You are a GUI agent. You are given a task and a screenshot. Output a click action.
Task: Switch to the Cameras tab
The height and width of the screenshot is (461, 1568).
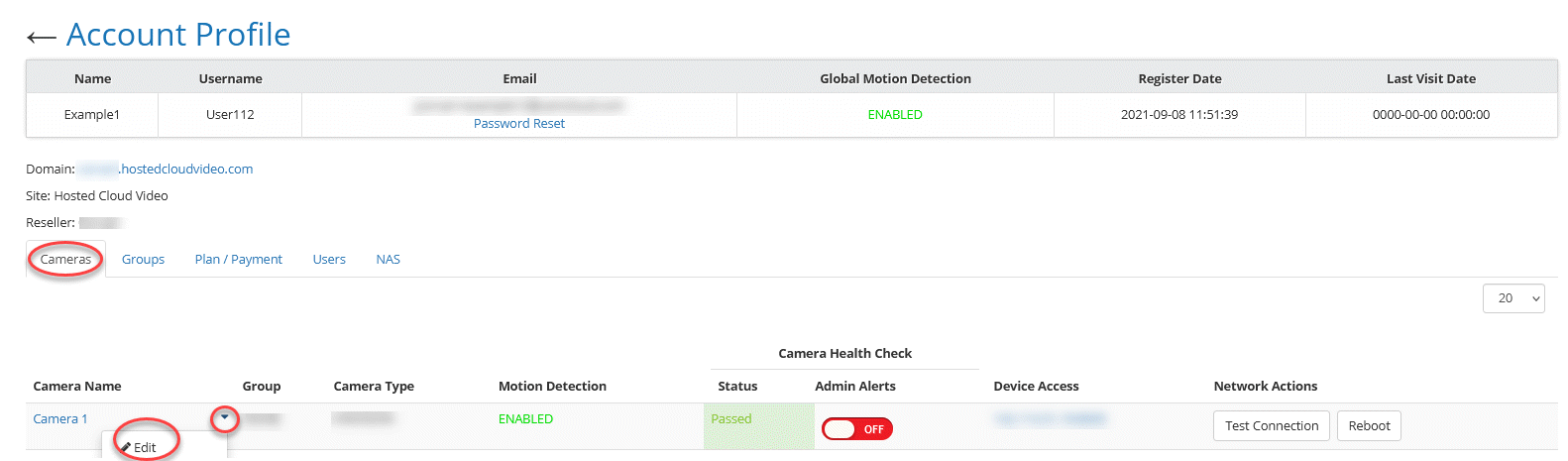[65, 260]
